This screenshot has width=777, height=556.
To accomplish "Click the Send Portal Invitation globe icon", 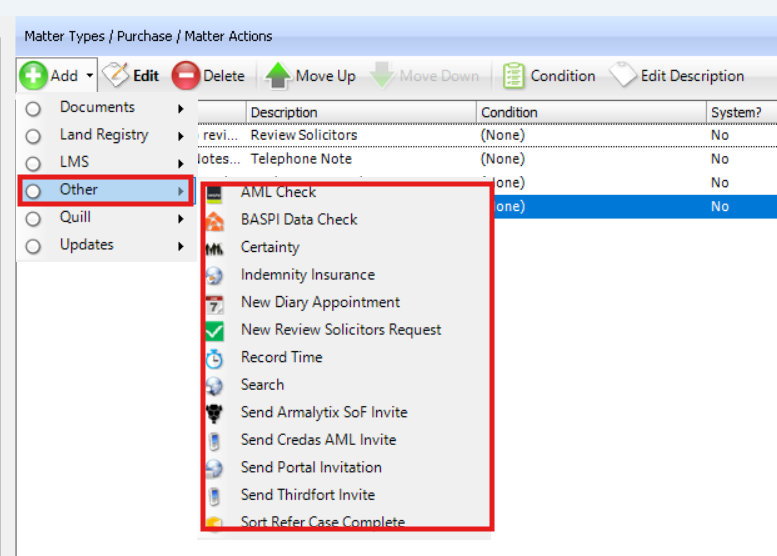I will tap(214, 468).
